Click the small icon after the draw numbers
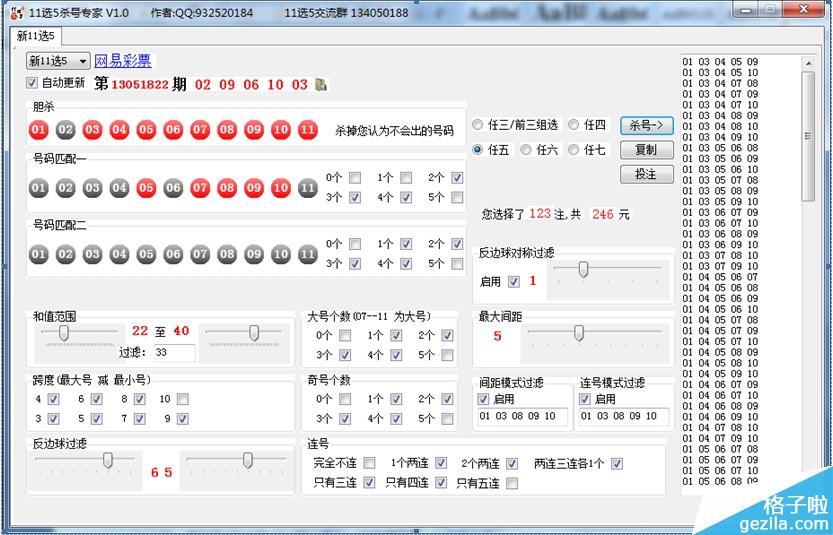The image size is (833, 535). 321,85
